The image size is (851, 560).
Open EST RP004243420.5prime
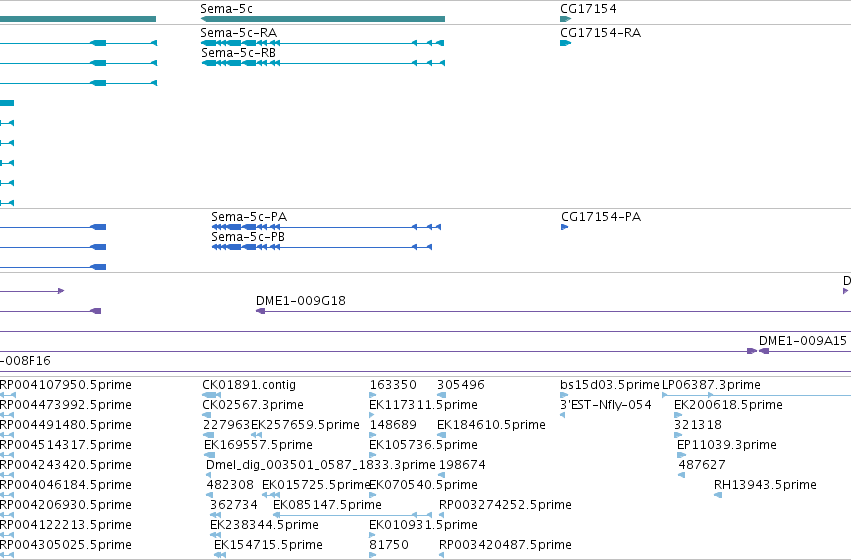pos(66,465)
